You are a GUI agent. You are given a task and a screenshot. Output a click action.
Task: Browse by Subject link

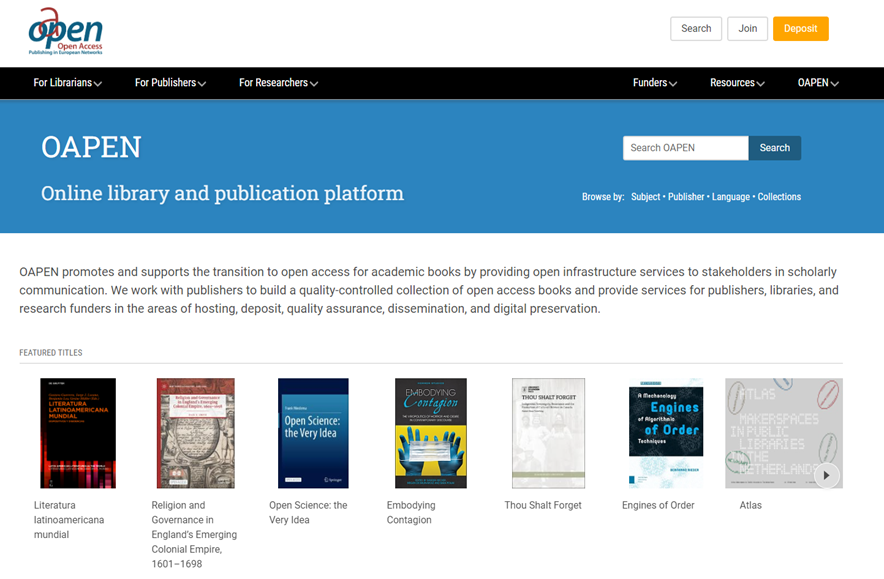pyautogui.click(x=646, y=197)
